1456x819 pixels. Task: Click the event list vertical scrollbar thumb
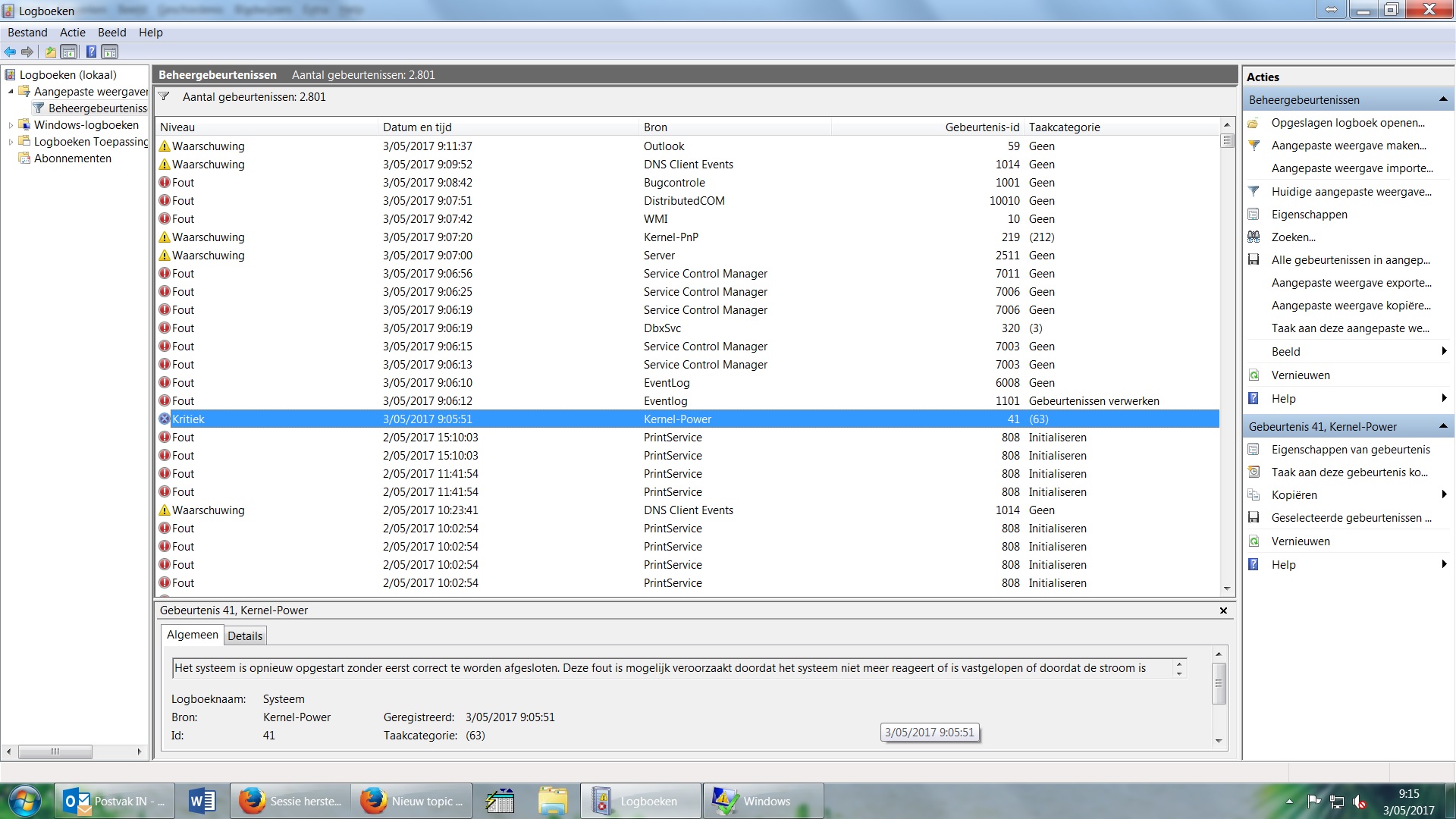[x=1228, y=141]
